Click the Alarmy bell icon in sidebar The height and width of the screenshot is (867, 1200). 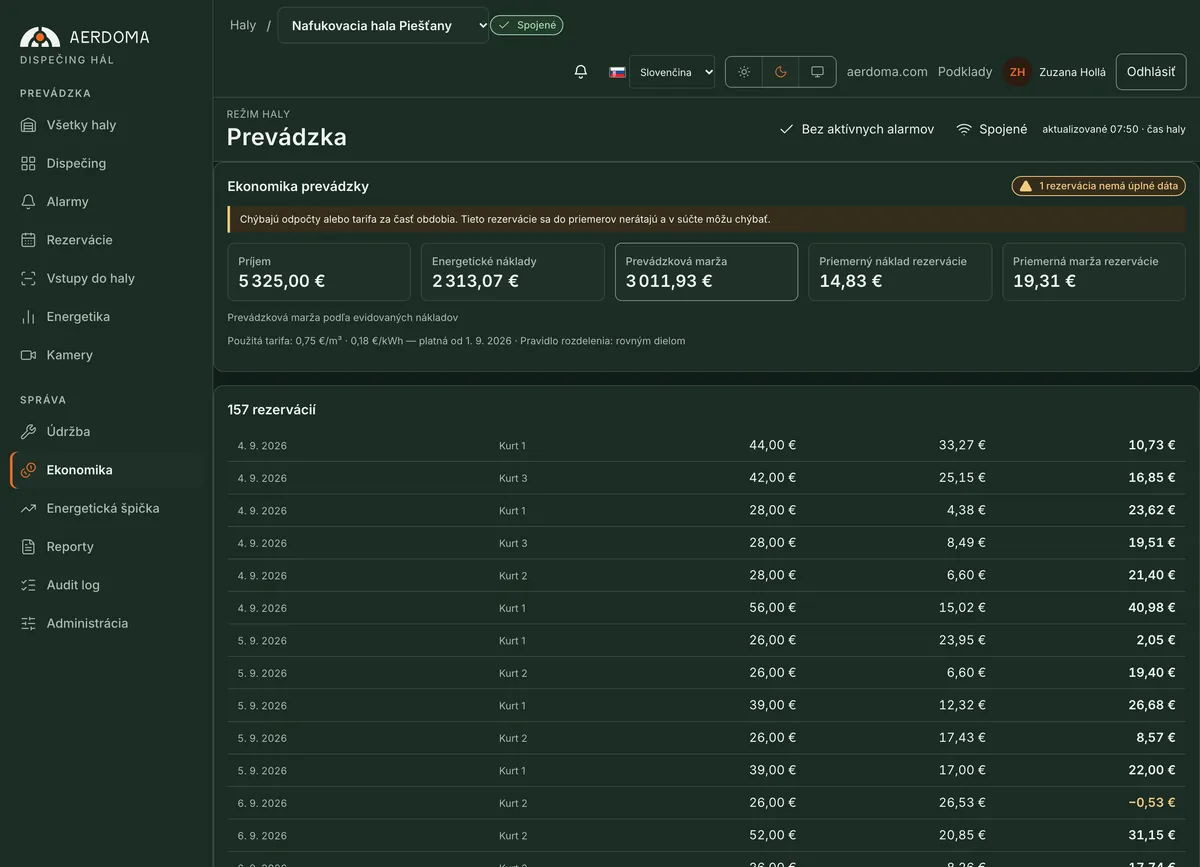pos(28,202)
